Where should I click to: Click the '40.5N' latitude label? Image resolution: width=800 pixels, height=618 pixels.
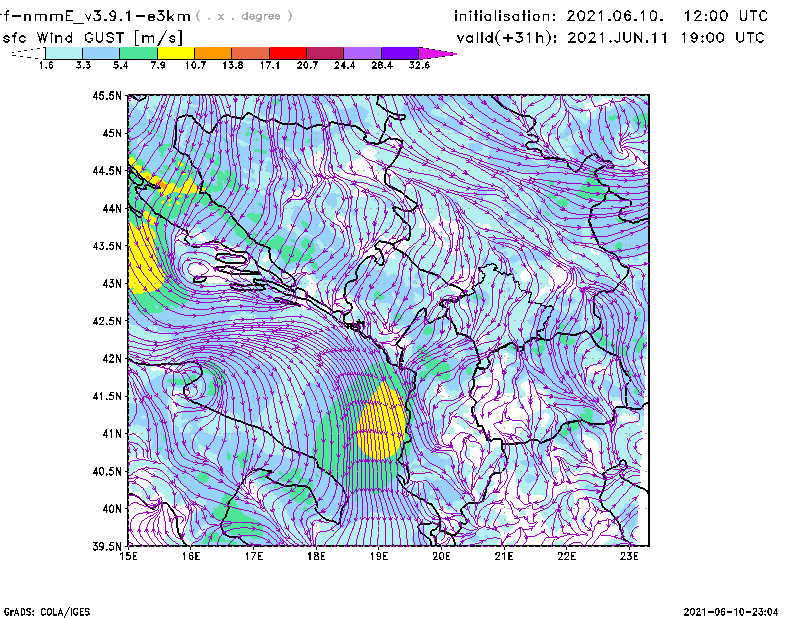point(107,471)
